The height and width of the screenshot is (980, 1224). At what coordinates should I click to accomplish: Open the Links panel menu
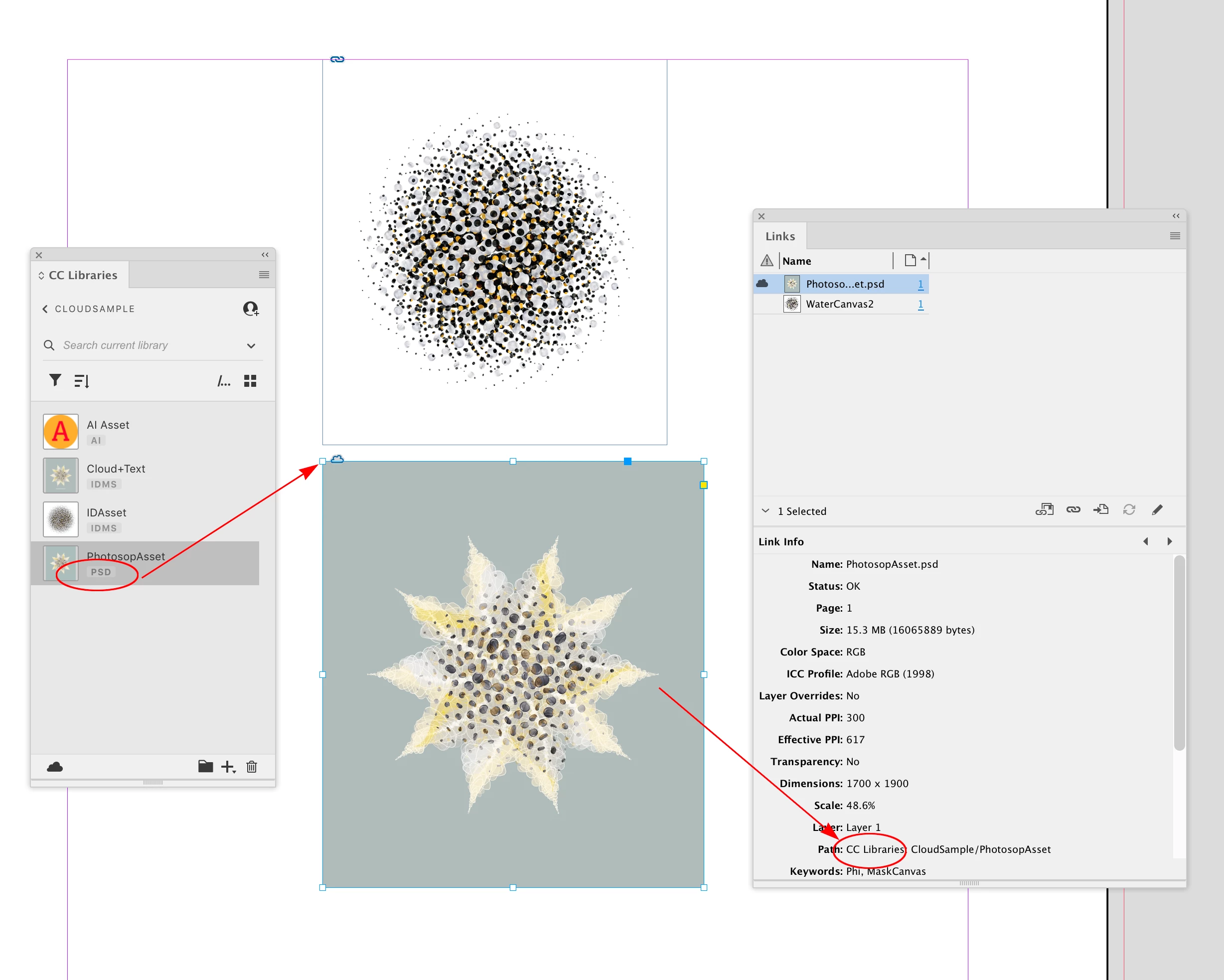coord(1175,236)
